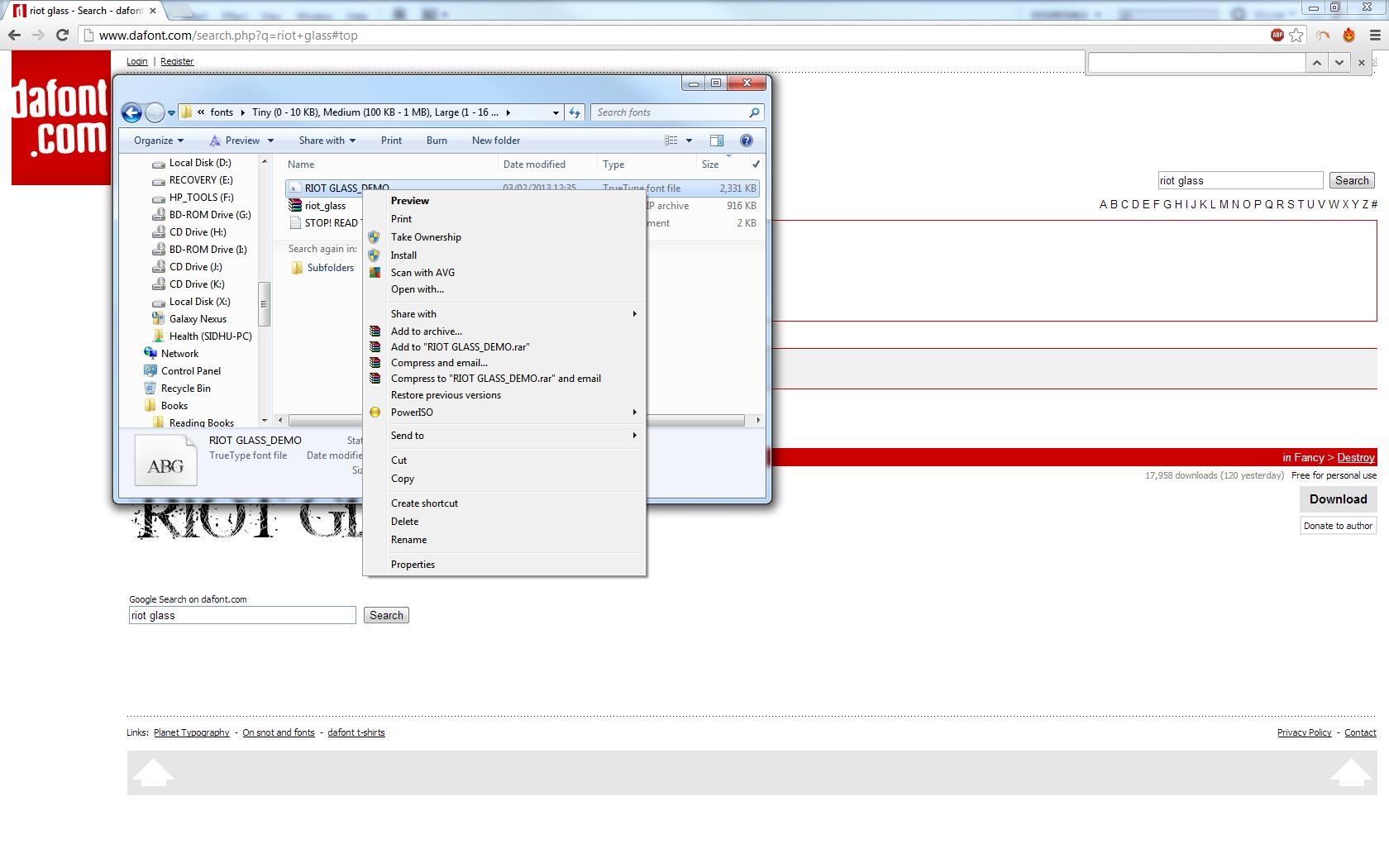Screen dimensions: 1389x868
Task: Open Organize dropdown menu
Action: point(159,141)
